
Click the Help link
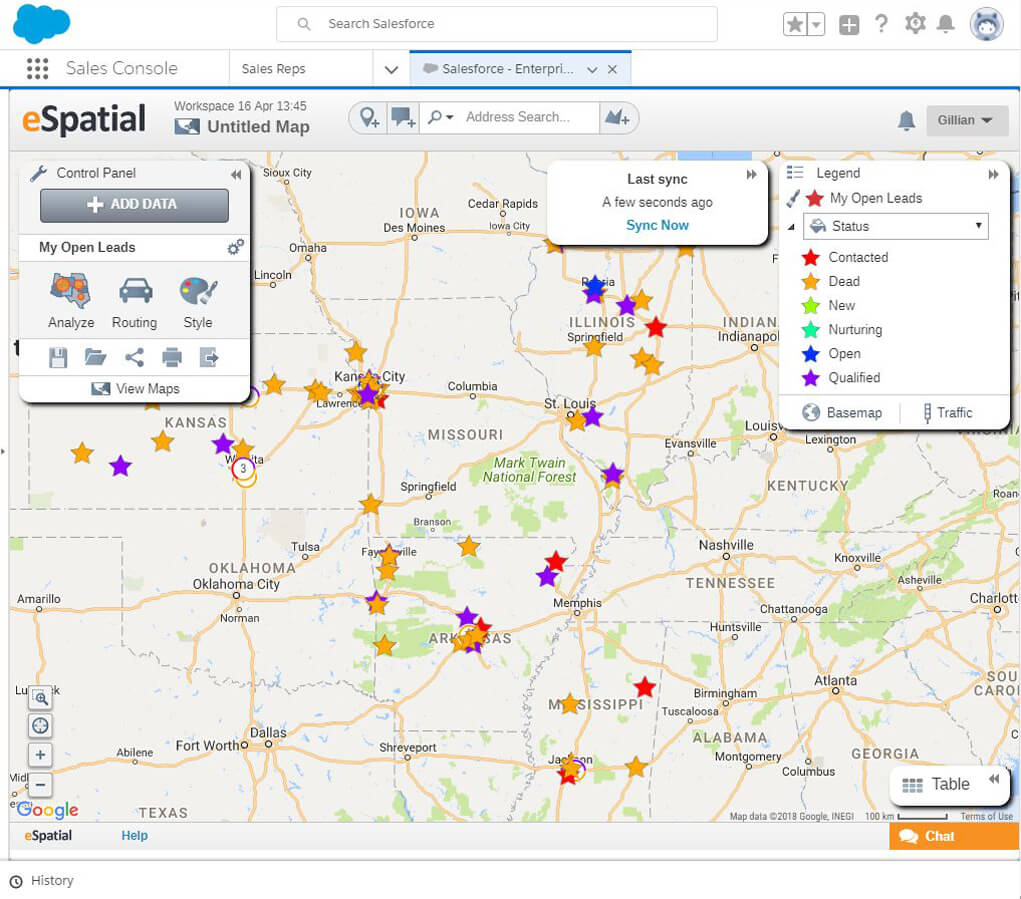coord(135,836)
